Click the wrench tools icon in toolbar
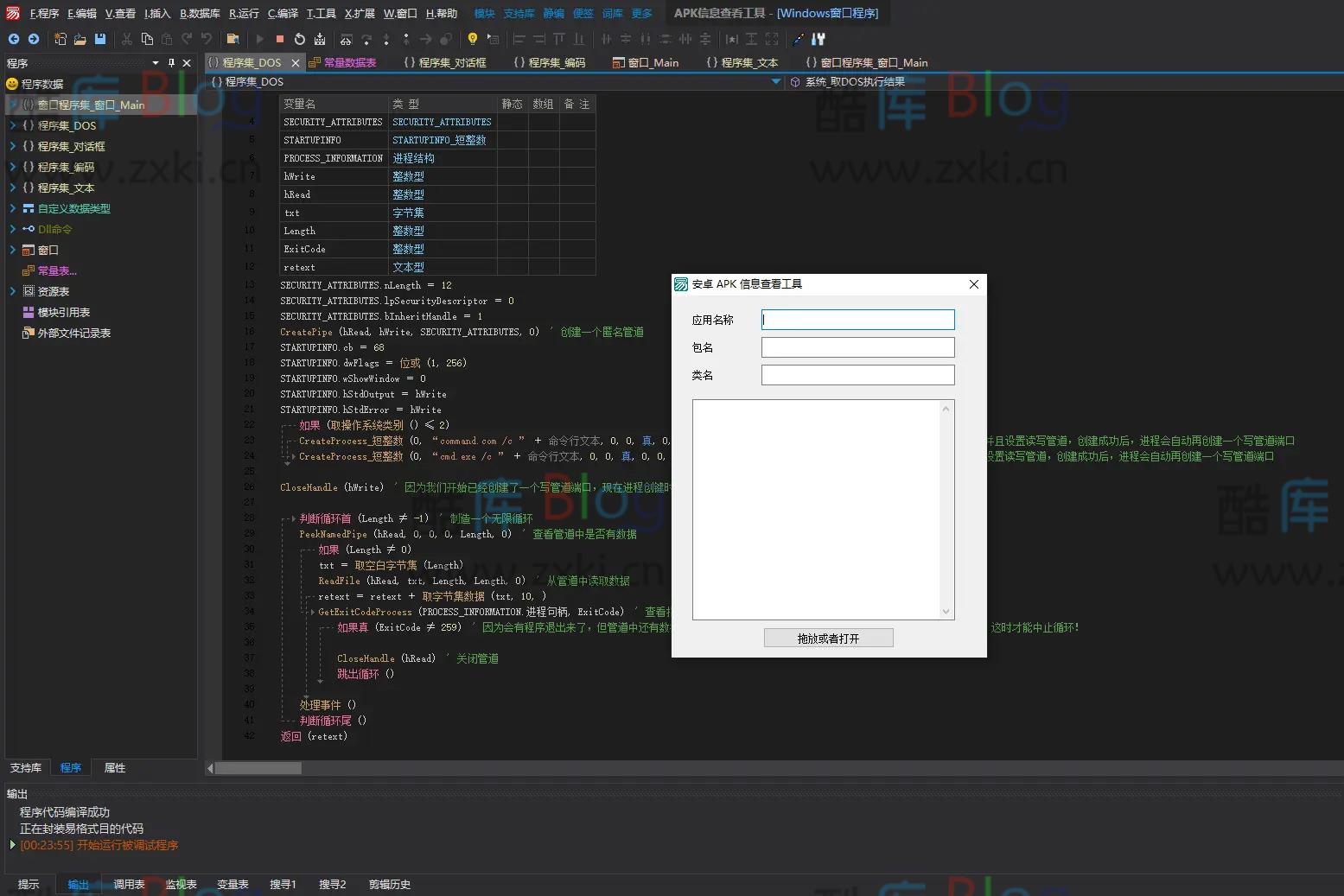The height and width of the screenshot is (896, 1344). (818, 39)
